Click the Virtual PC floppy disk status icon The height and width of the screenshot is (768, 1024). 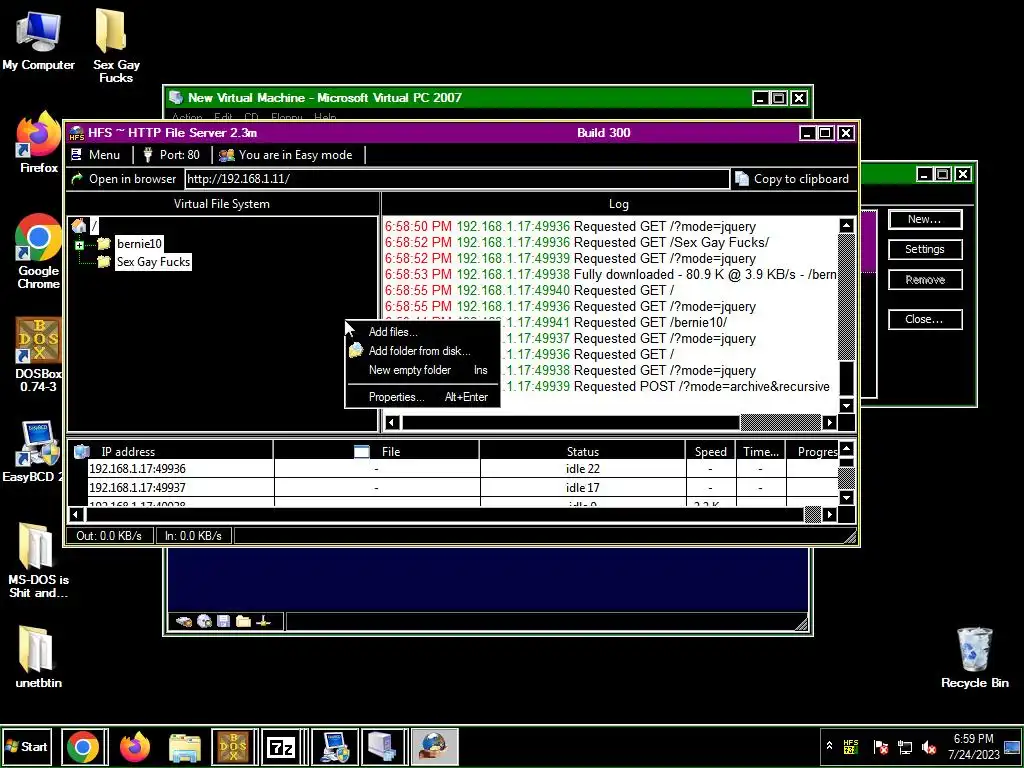tap(224, 621)
